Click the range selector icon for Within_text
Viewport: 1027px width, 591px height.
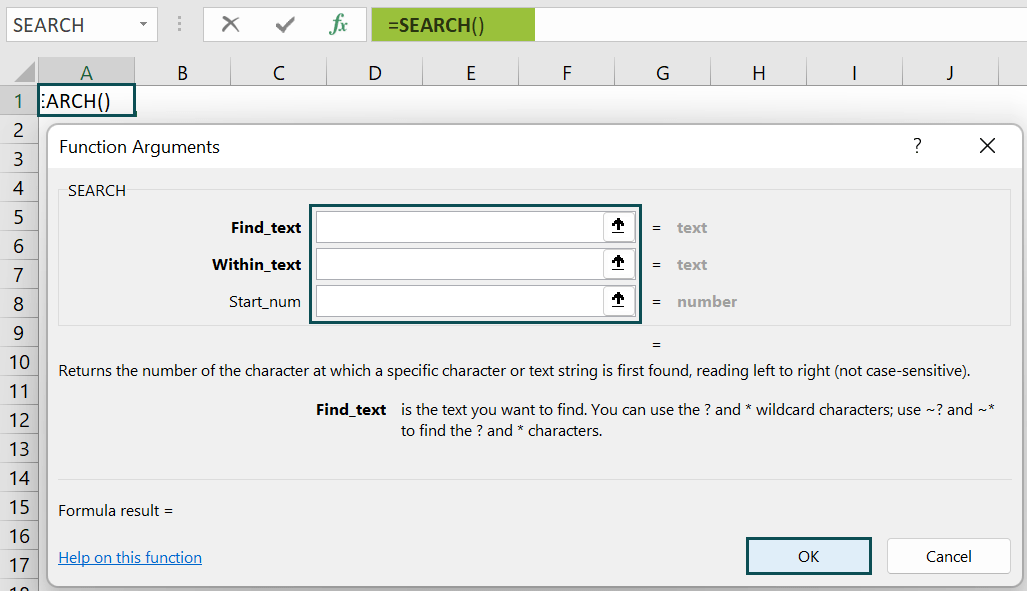(x=618, y=264)
